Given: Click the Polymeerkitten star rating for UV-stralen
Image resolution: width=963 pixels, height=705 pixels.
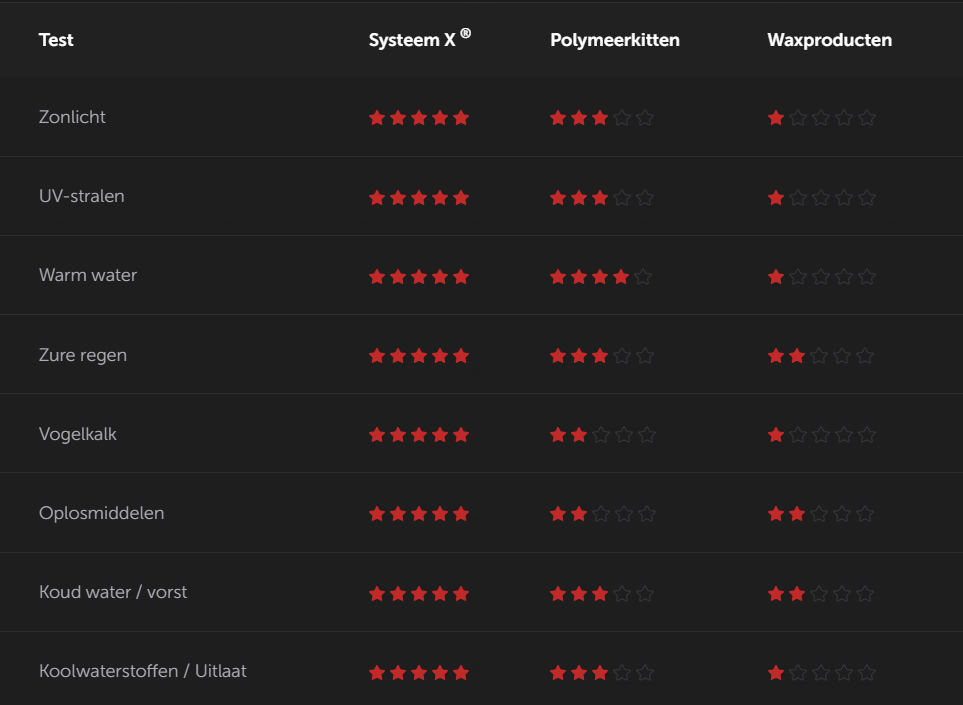Looking at the screenshot, I should tap(600, 198).
